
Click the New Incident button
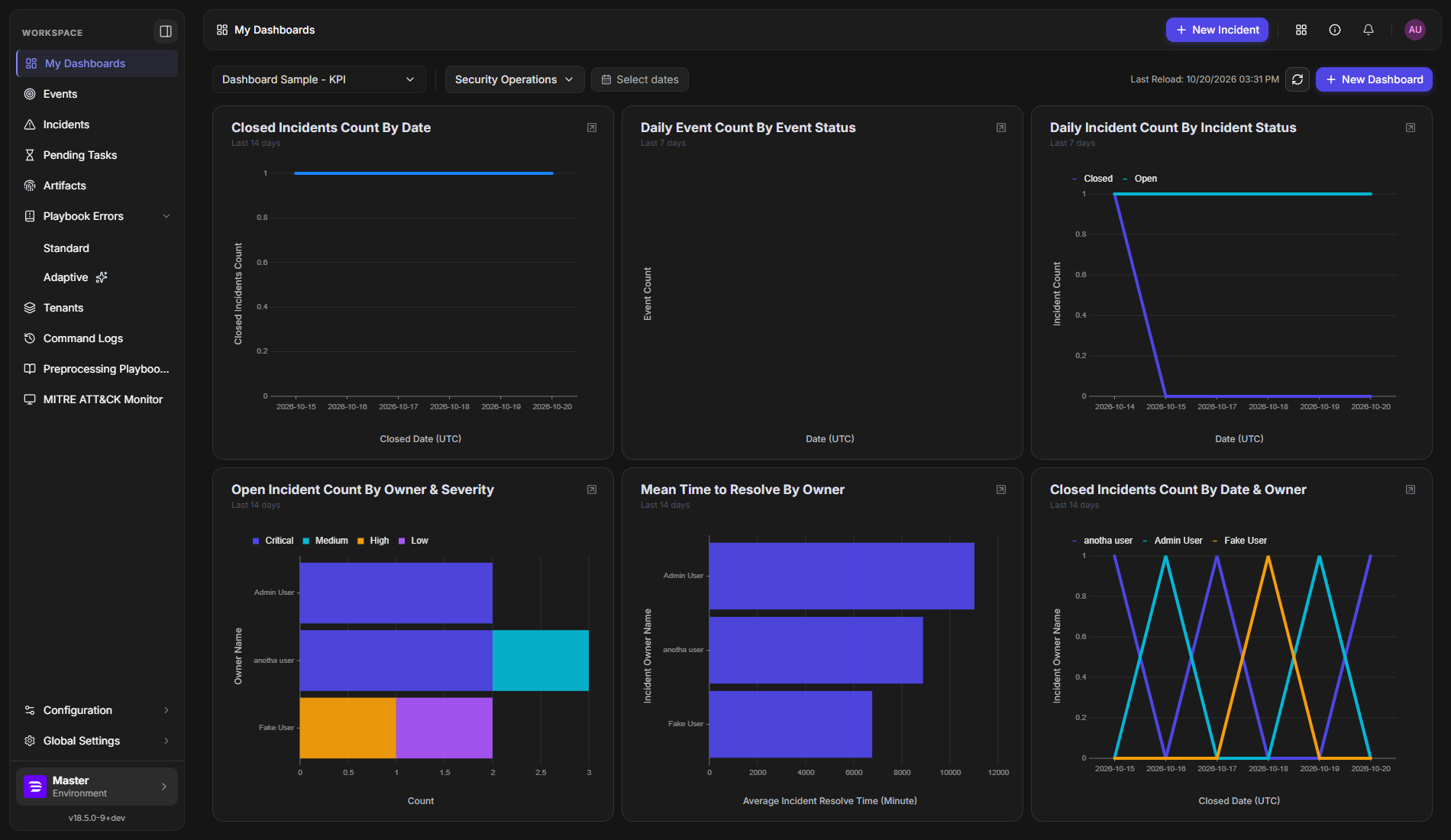tap(1217, 30)
